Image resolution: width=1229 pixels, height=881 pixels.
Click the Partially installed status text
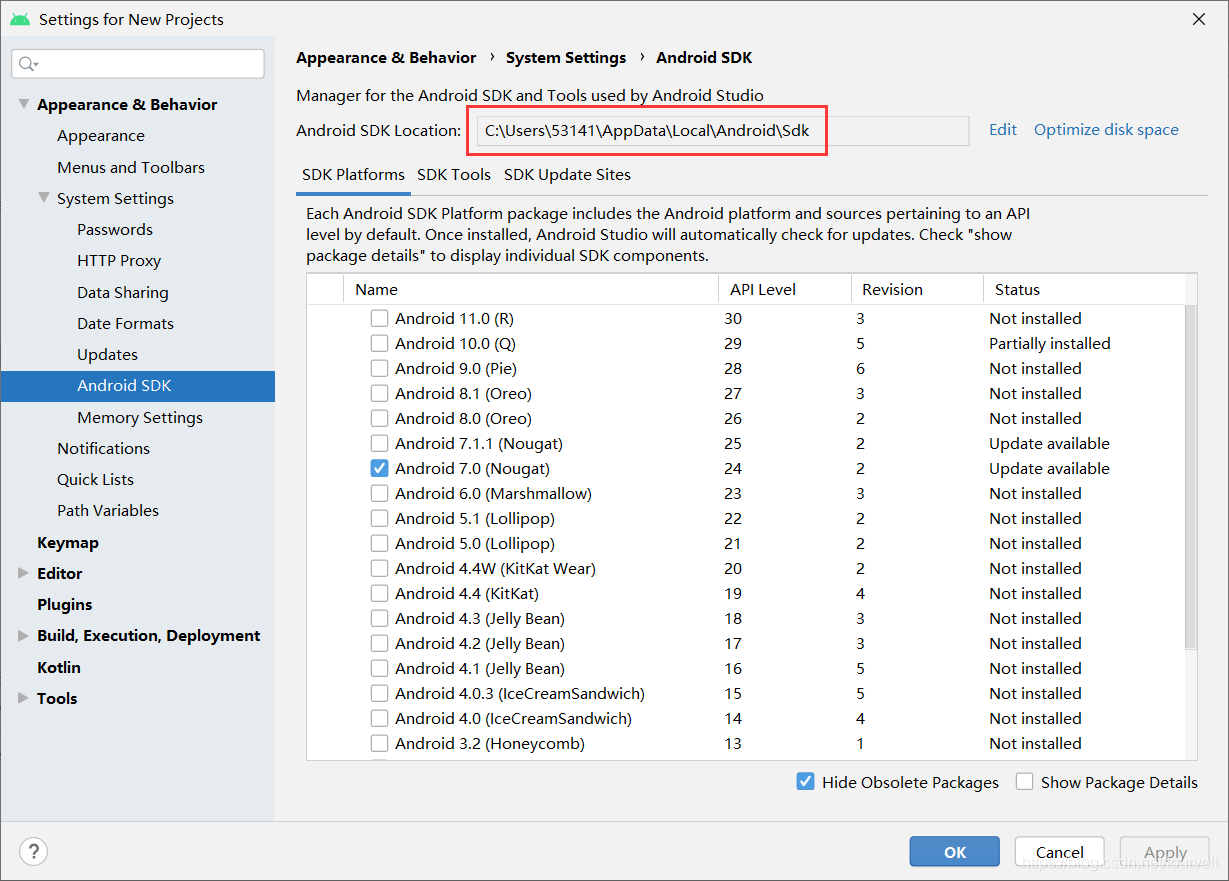(1050, 343)
